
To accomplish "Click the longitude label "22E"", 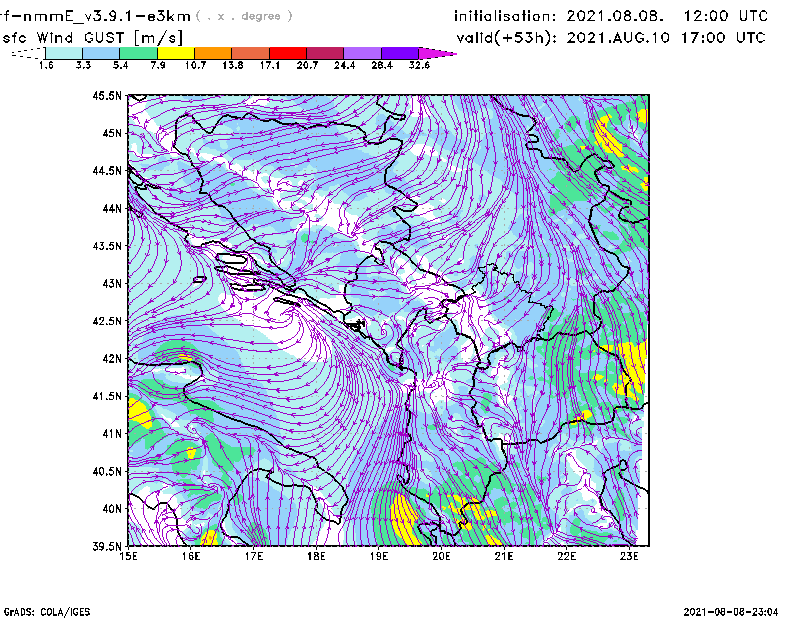I will click(x=567, y=556).
